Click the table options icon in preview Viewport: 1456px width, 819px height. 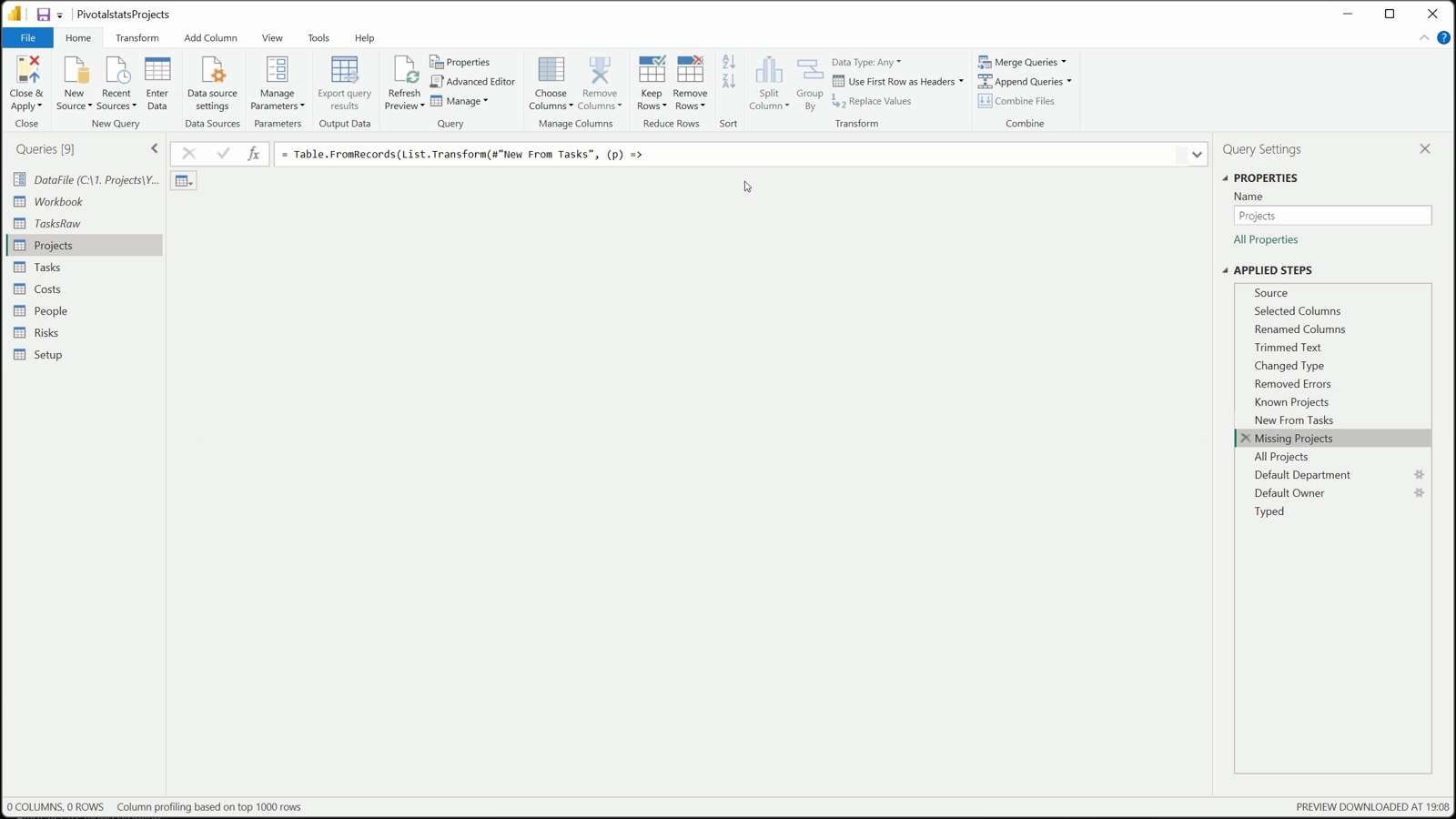point(184,181)
